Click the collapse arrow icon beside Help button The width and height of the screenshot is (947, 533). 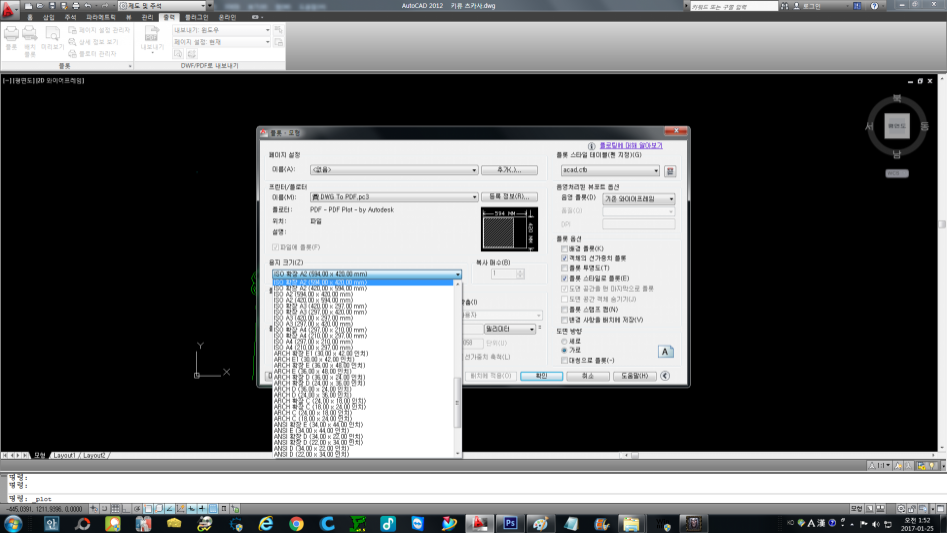tap(665, 375)
